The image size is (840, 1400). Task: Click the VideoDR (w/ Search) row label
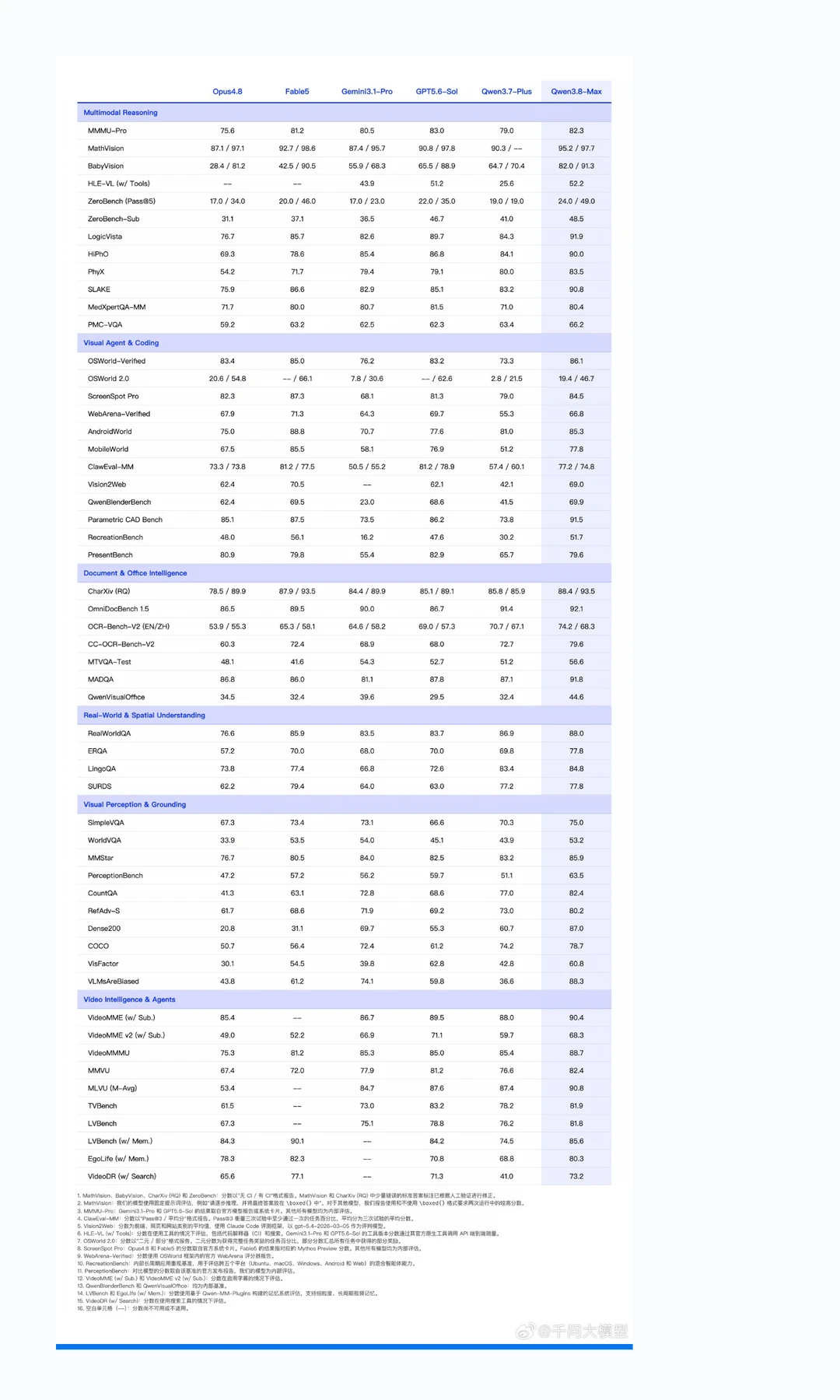click(122, 1177)
